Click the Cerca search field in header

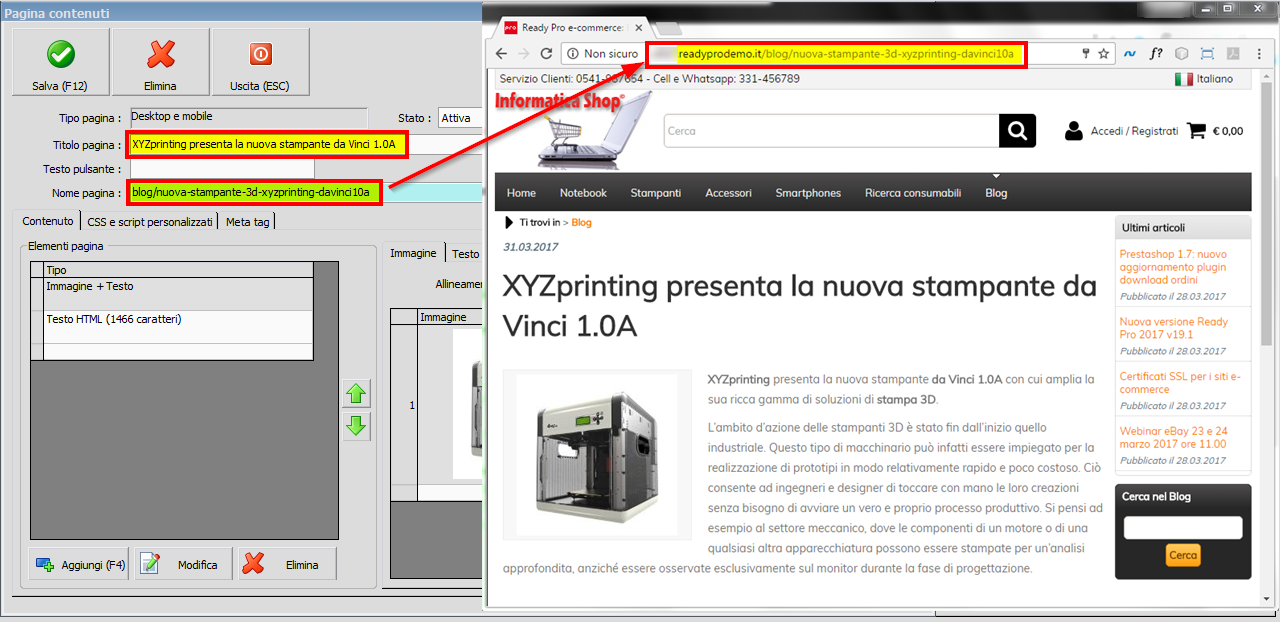[x=831, y=131]
